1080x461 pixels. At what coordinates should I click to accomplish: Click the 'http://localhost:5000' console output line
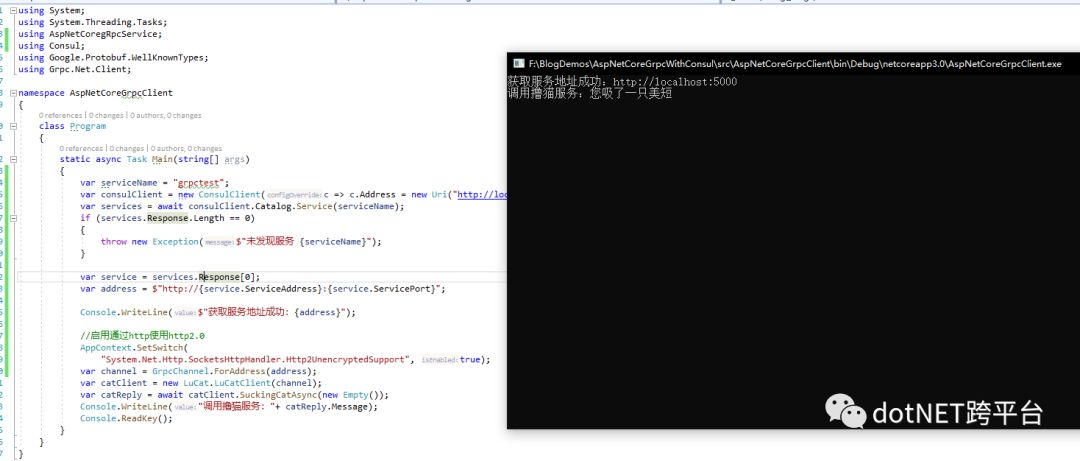(x=622, y=82)
